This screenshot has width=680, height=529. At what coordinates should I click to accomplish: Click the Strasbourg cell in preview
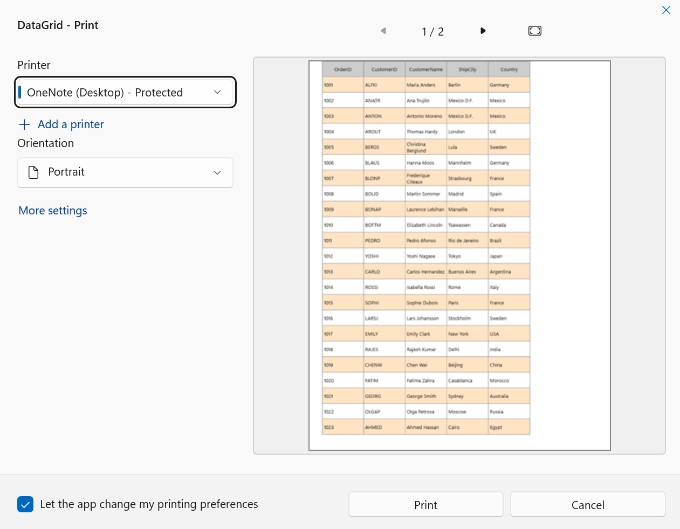[468, 178]
